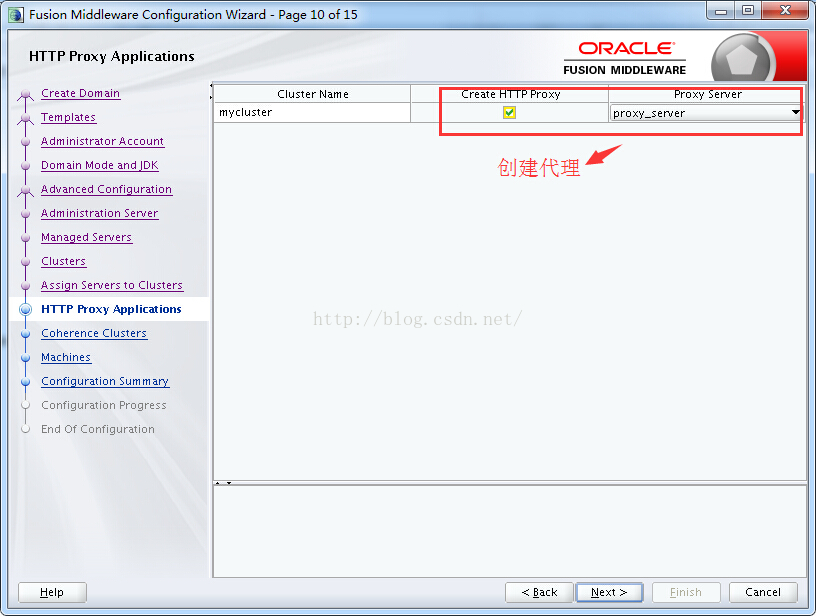816x616 pixels.
Task: Click the Coherence Clusters step bullet
Action: tap(26, 333)
